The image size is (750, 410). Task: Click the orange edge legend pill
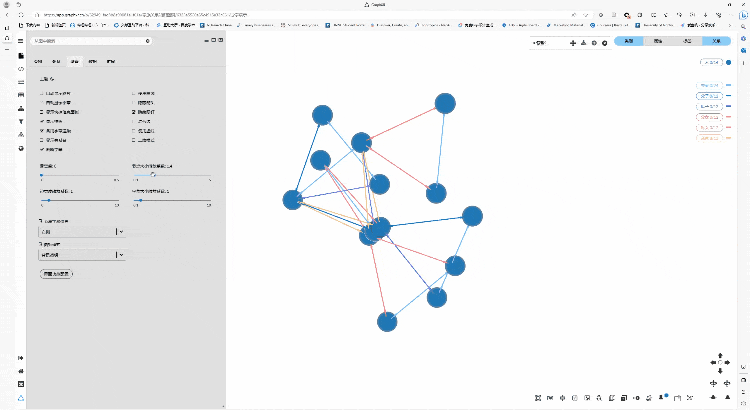[709, 138]
